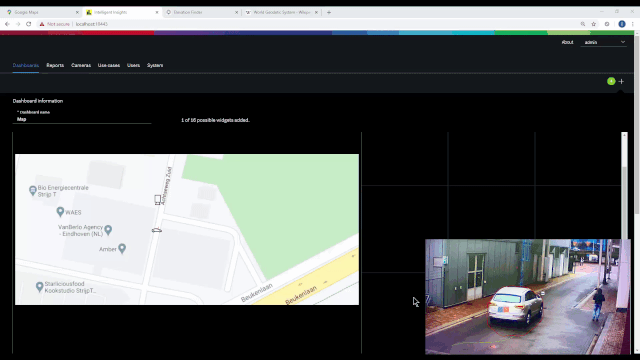
Task: Expand the admin user dropdown
Action: click(x=604, y=42)
